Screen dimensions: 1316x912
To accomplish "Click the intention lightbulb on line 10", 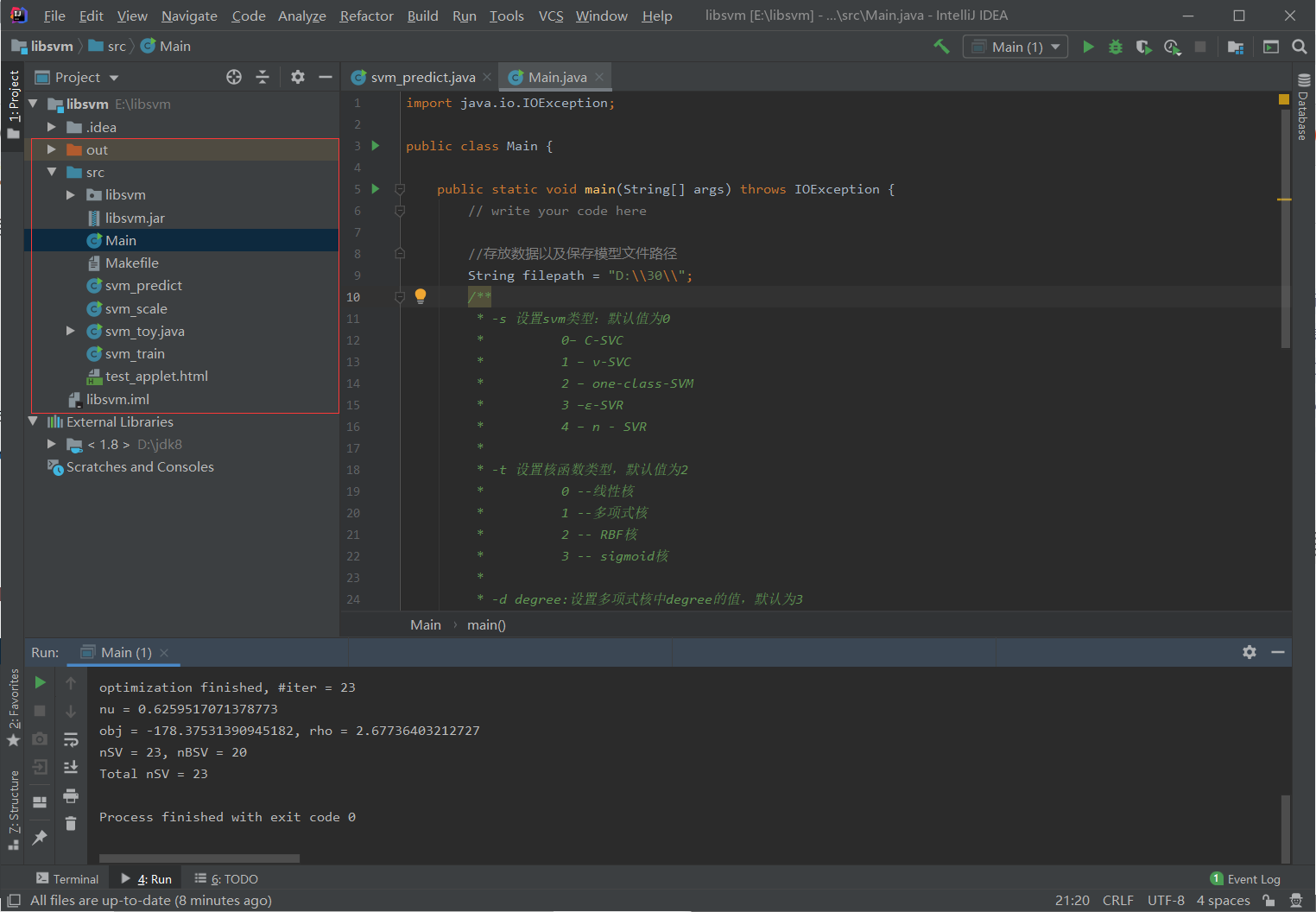I will coord(421,296).
